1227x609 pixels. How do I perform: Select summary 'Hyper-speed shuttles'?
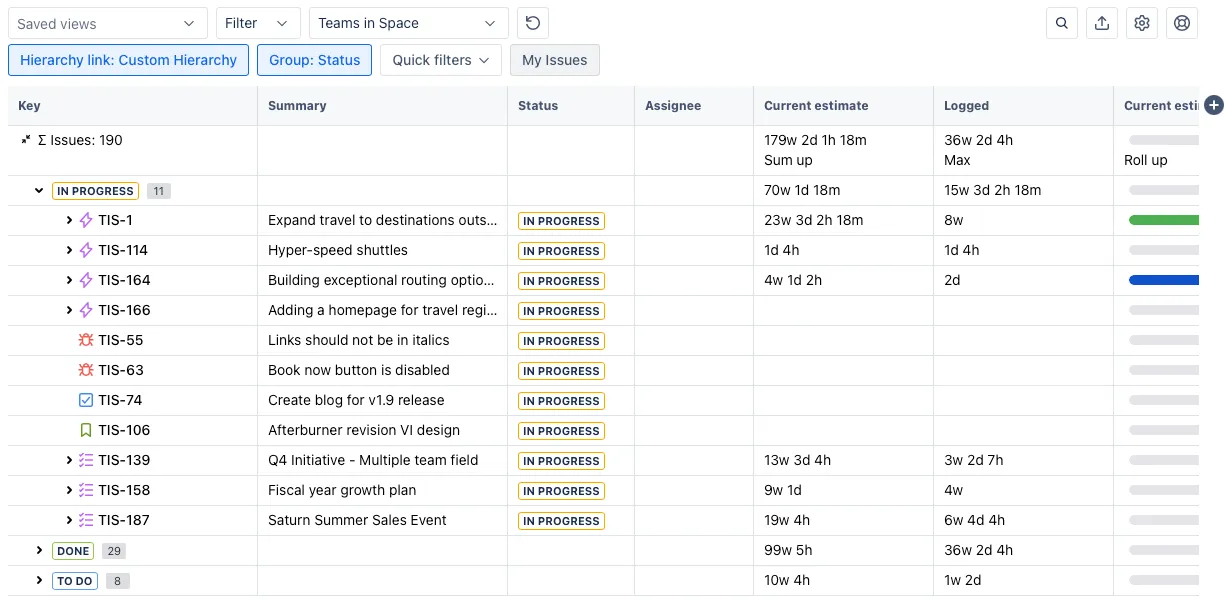[338, 250]
